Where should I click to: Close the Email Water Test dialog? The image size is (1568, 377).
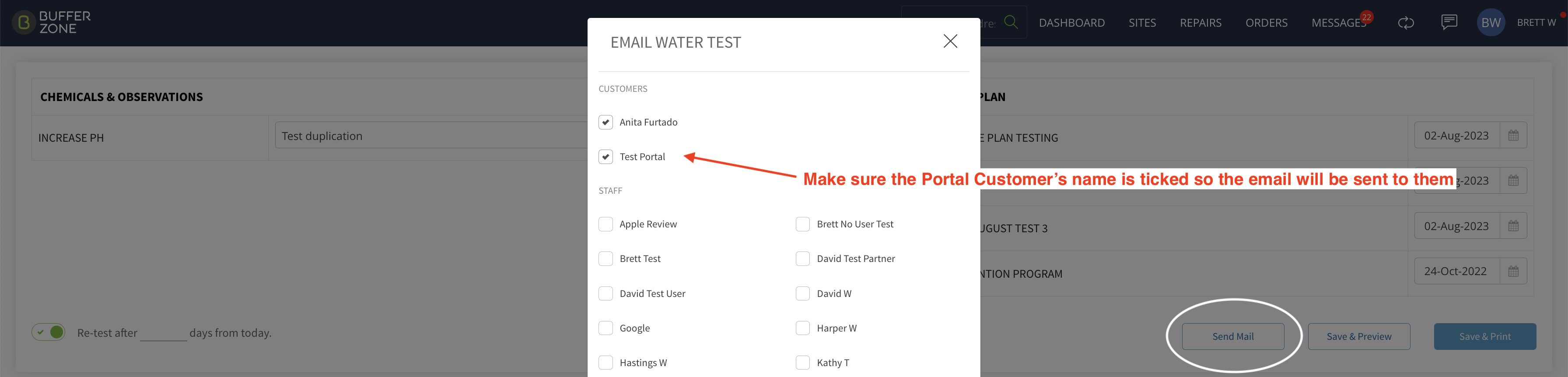point(949,42)
